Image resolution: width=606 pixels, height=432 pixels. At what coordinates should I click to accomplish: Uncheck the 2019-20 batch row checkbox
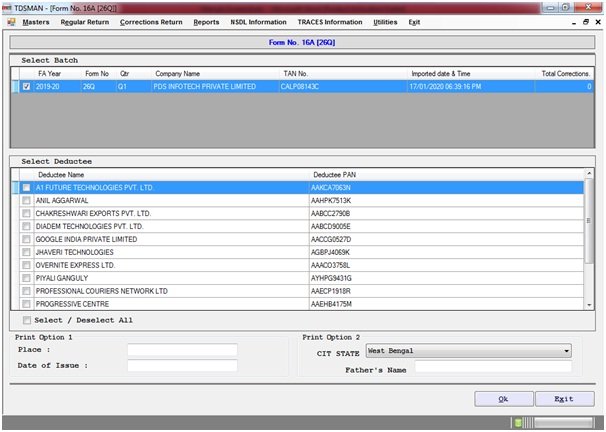(26, 87)
